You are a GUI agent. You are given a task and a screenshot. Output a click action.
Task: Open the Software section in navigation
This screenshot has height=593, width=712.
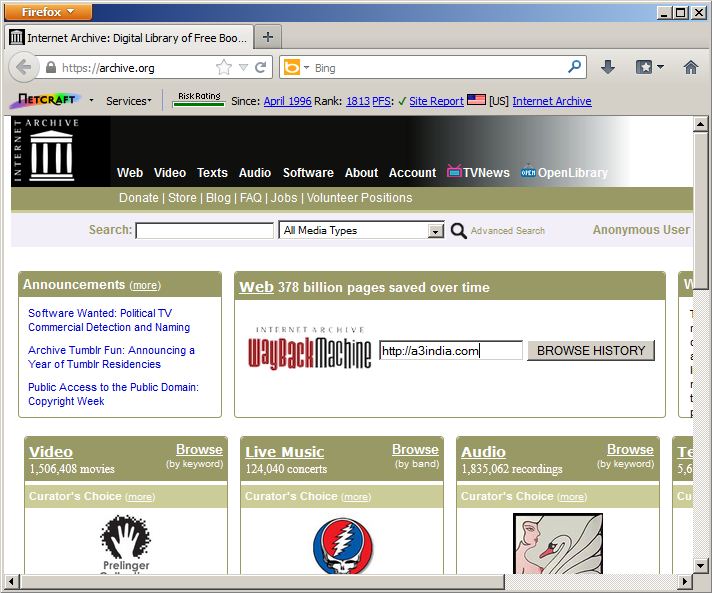pos(308,173)
